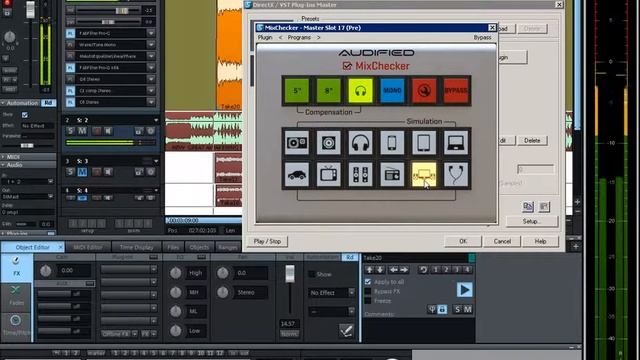
Task: Select laptop simulation icon
Action: coord(456,142)
